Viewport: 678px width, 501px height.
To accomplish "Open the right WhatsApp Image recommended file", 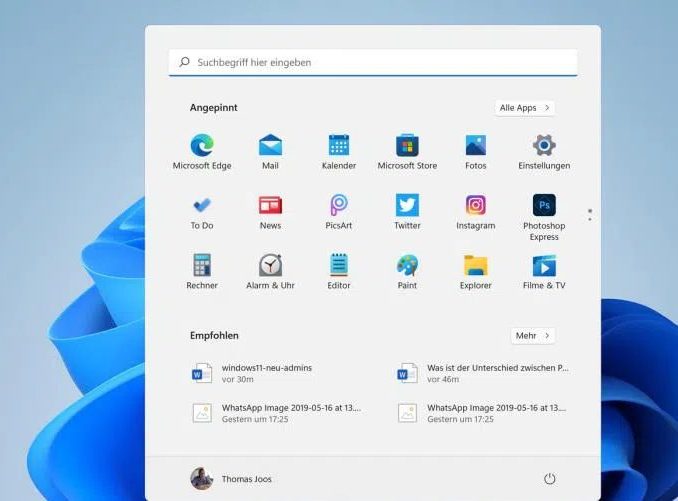I will pos(482,413).
